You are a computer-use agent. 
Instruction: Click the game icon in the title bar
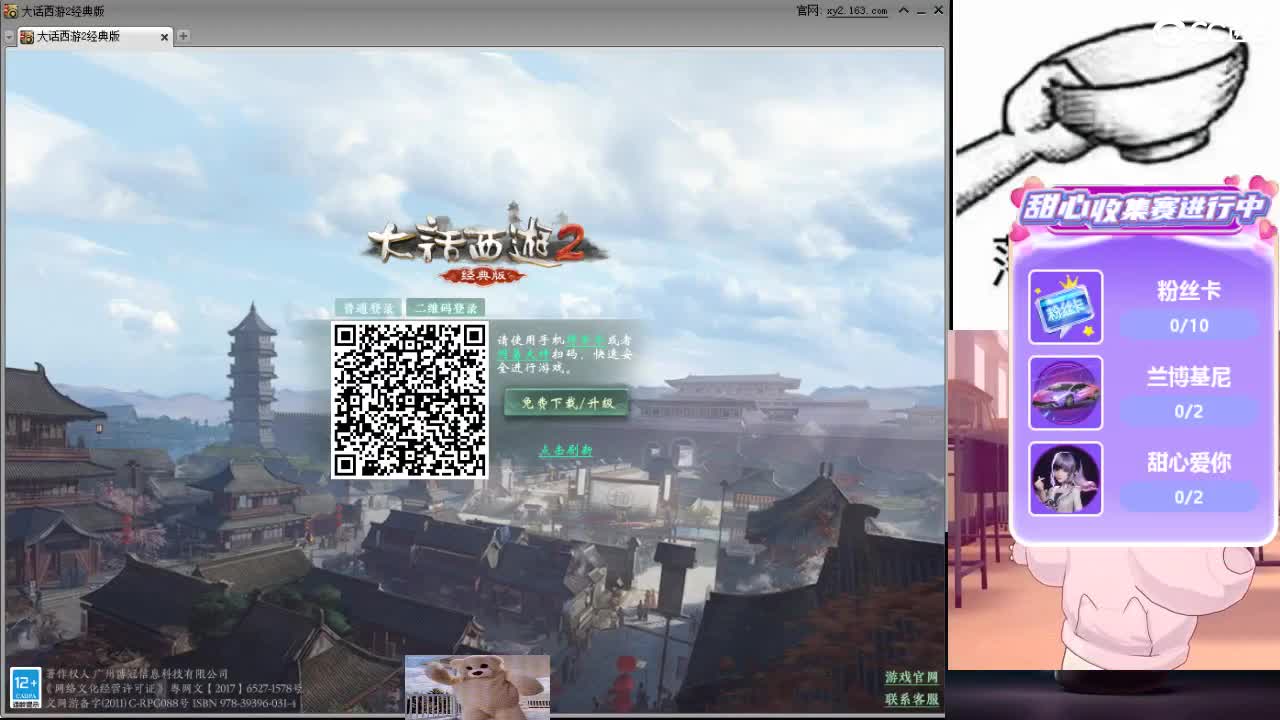[x=10, y=10]
